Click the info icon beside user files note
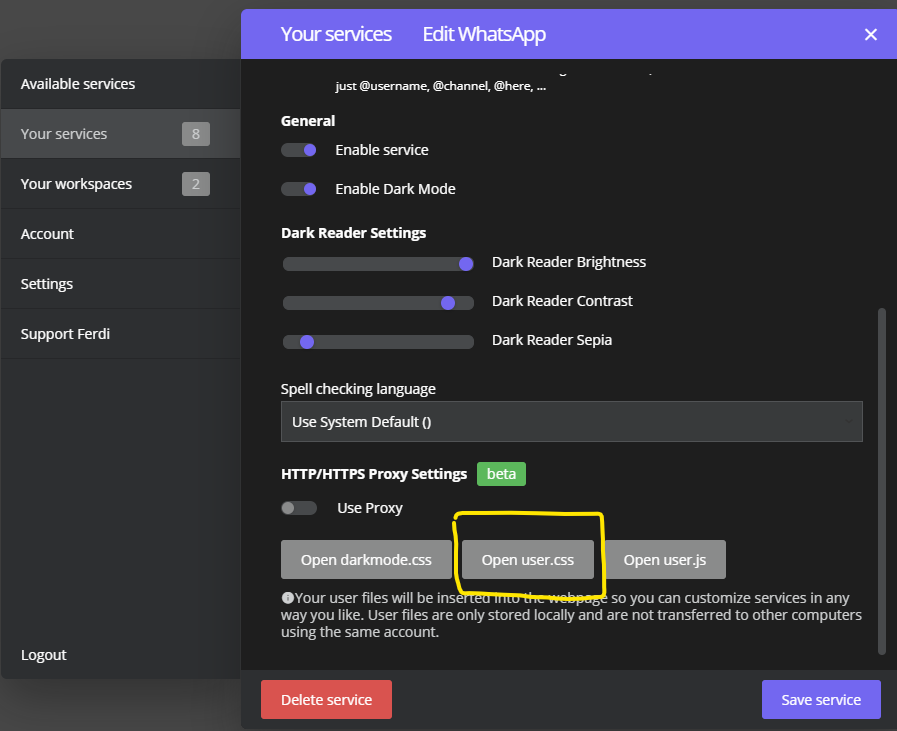Screen dimensions: 897x731 (x=287, y=598)
